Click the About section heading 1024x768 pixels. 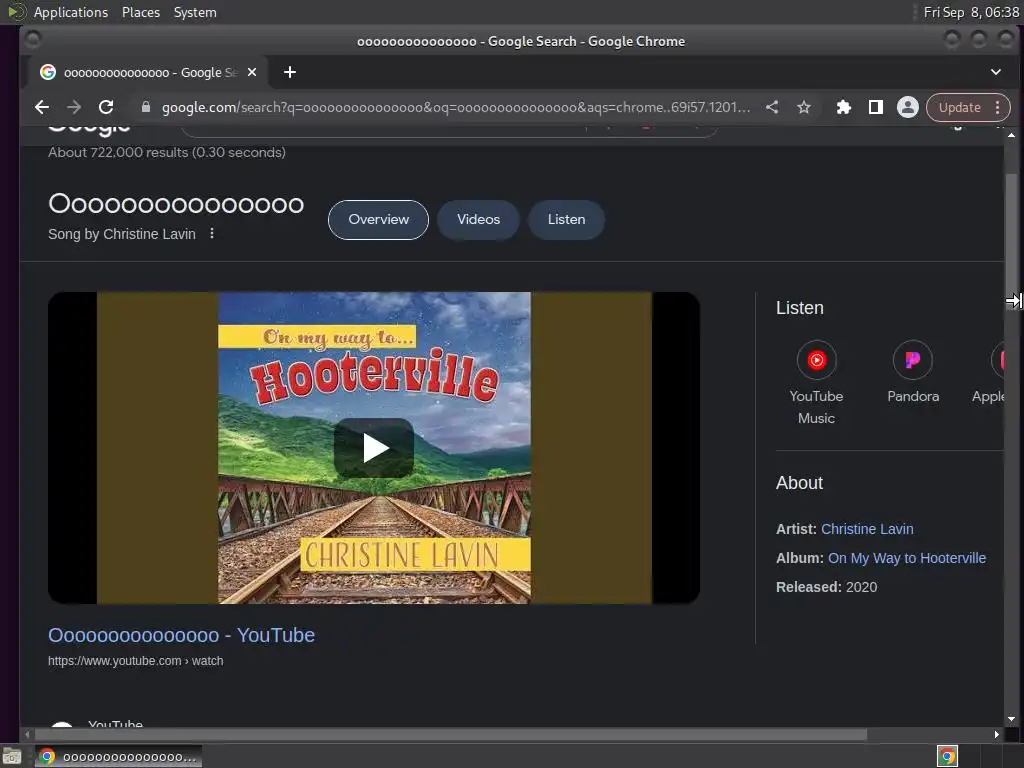(799, 483)
